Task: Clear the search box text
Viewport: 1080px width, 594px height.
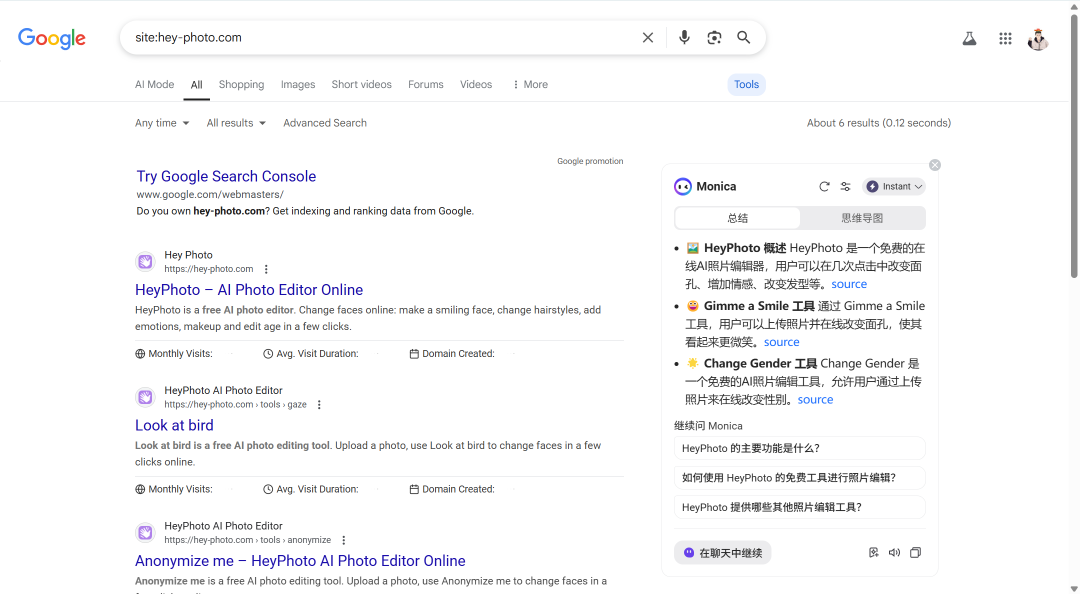Action: point(647,37)
